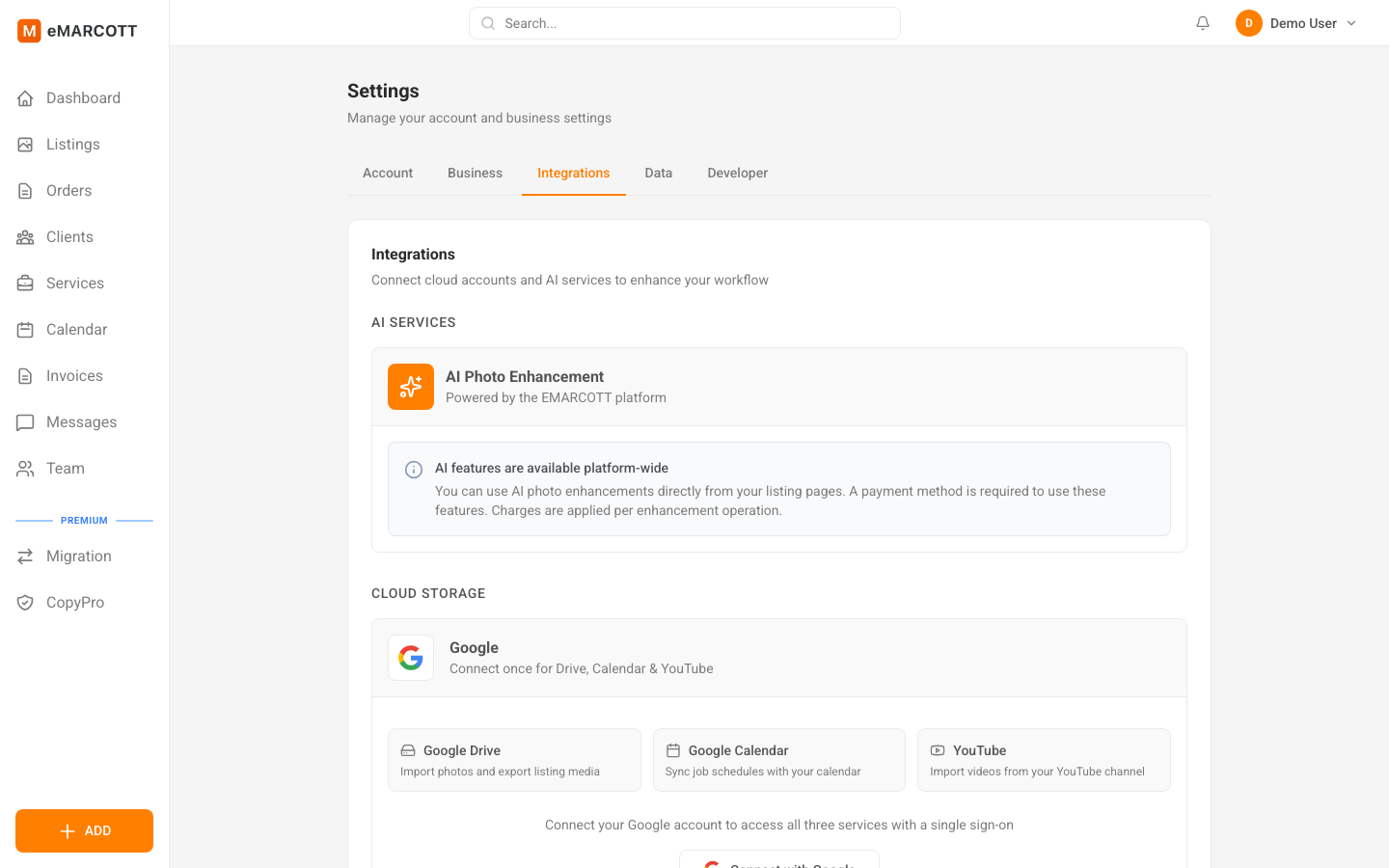The image size is (1389, 868).
Task: Click the AI Photo Enhancement sparkle icon
Action: click(x=411, y=386)
